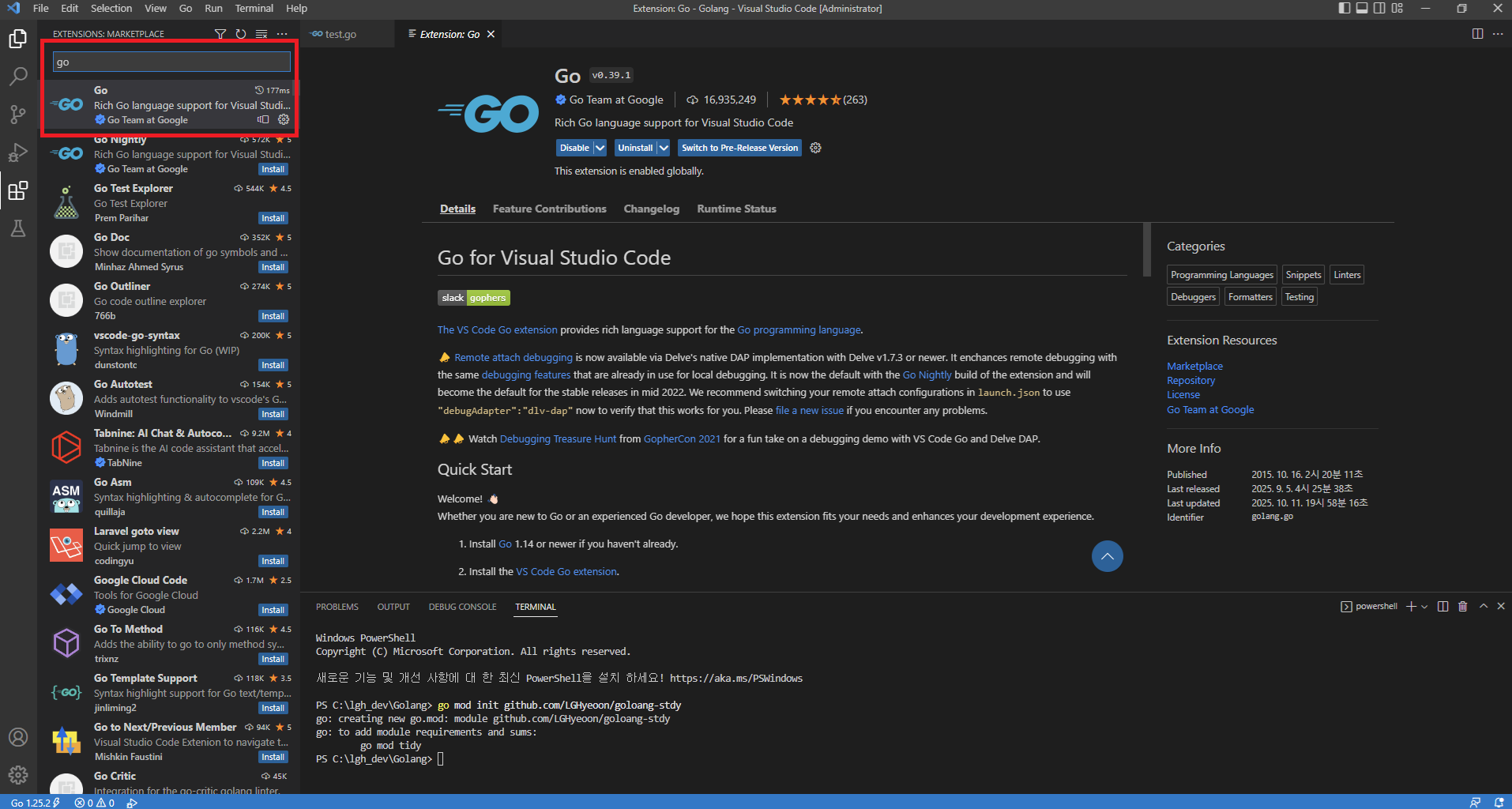Switch to the test.go editor tab
The width and height of the screenshot is (1512, 809).
click(340, 34)
